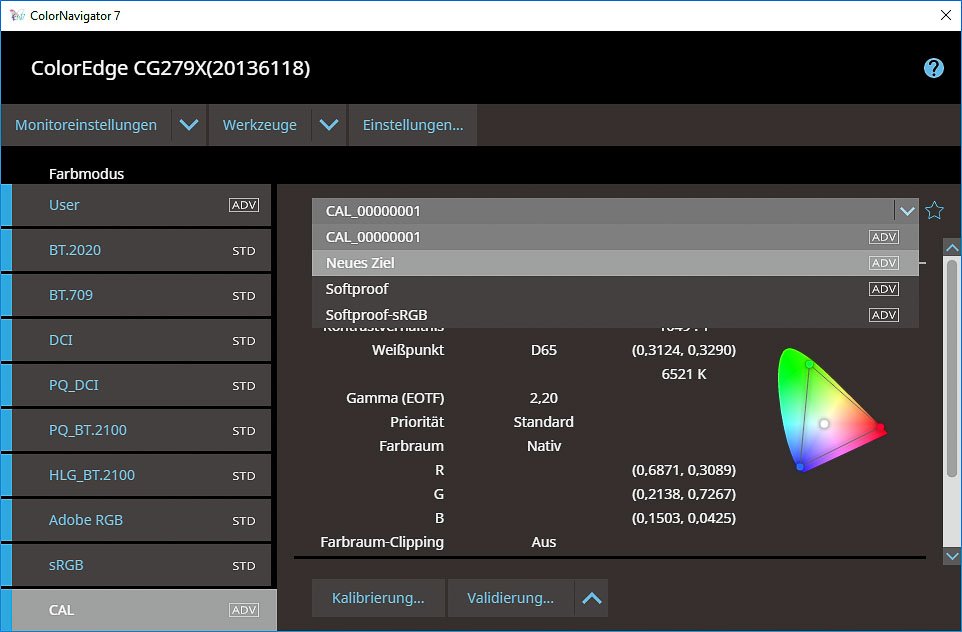Expand the Monitoreinstellungen dropdown arrow
The image size is (962, 632).
click(188, 125)
